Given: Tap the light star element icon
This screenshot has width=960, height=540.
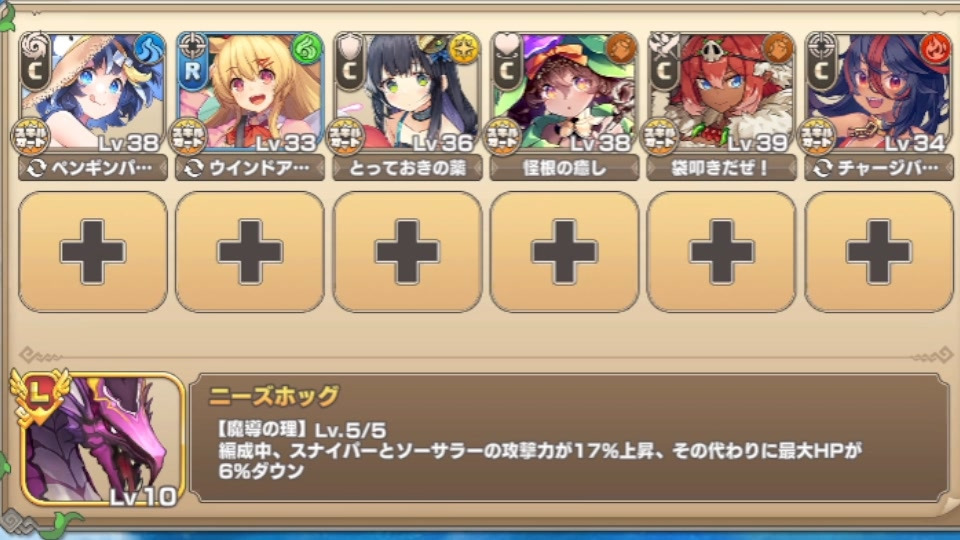Looking at the screenshot, I should coord(463,49).
